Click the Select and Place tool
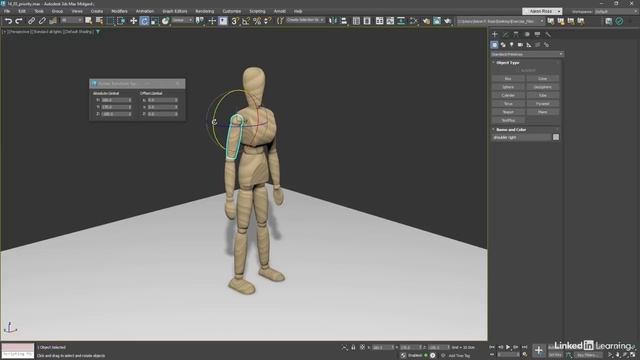Image resolution: width=640 pixels, height=360 pixels. 165,21
